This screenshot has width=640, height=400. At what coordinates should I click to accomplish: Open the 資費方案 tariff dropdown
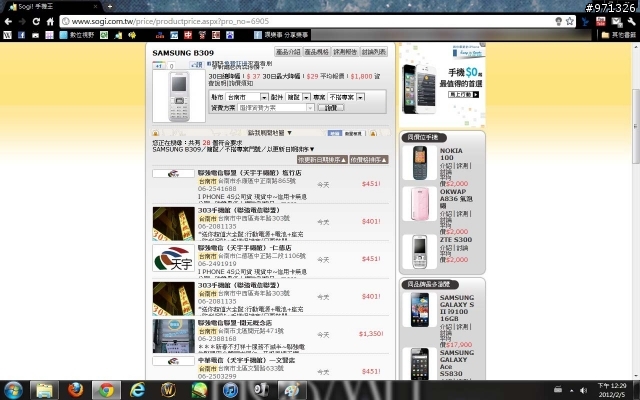[276, 108]
